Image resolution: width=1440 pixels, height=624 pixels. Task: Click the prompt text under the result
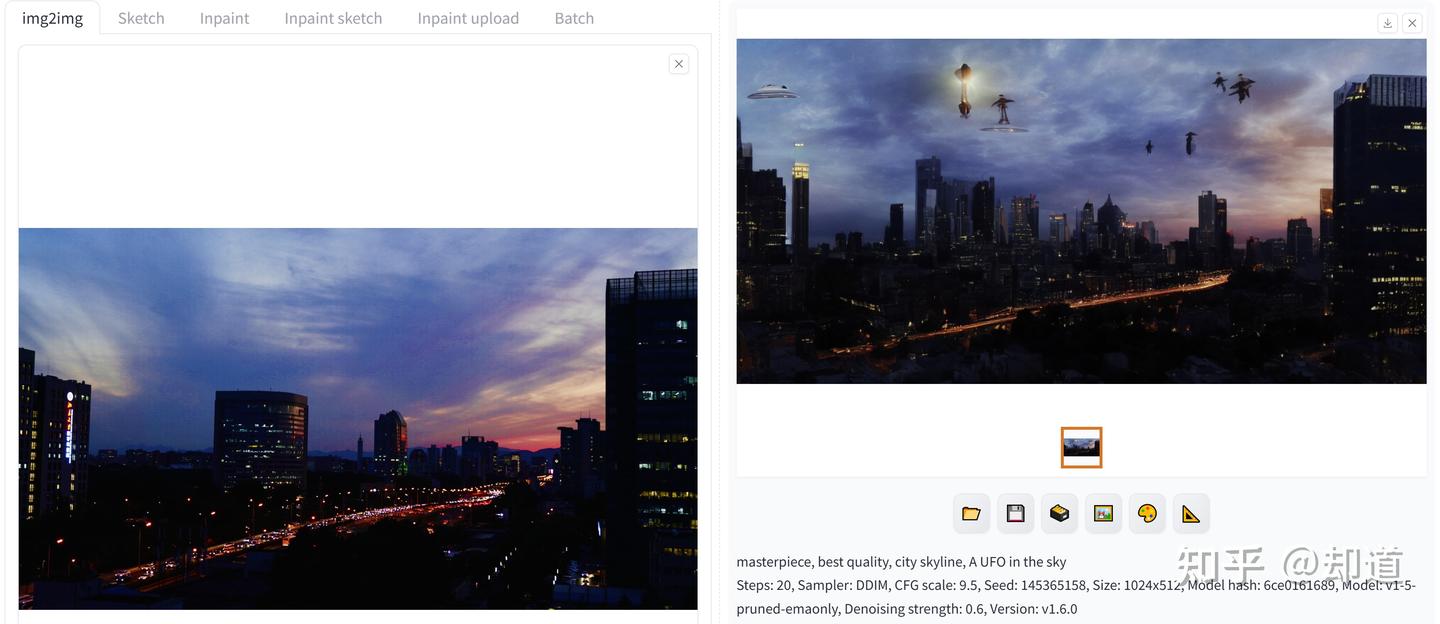click(901, 562)
